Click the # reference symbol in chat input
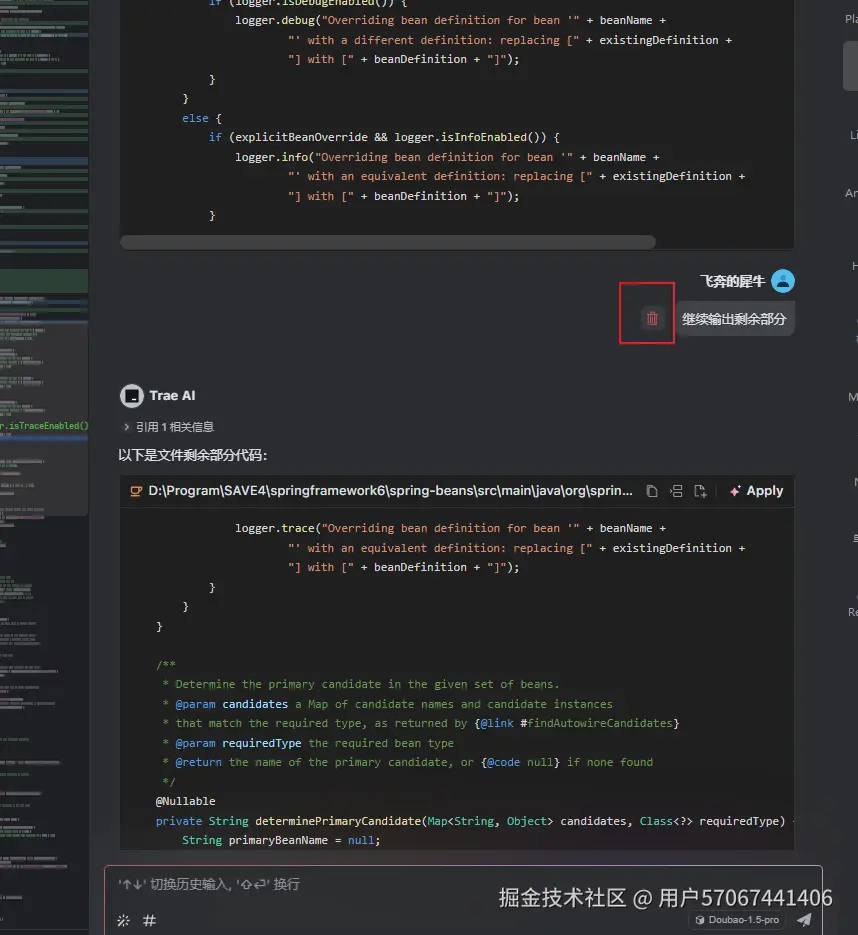 click(149, 921)
